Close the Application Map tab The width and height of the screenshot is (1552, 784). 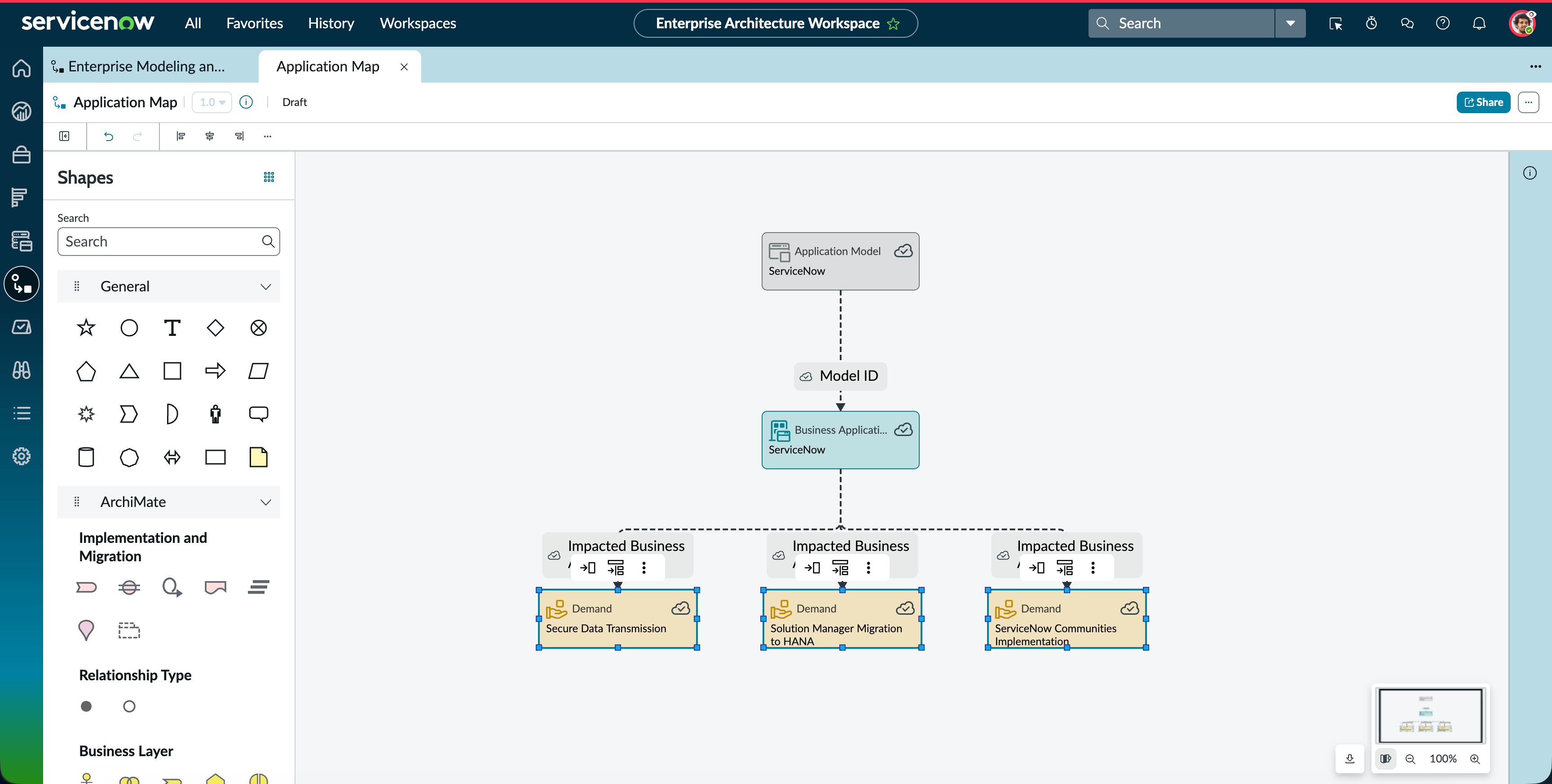click(x=404, y=67)
